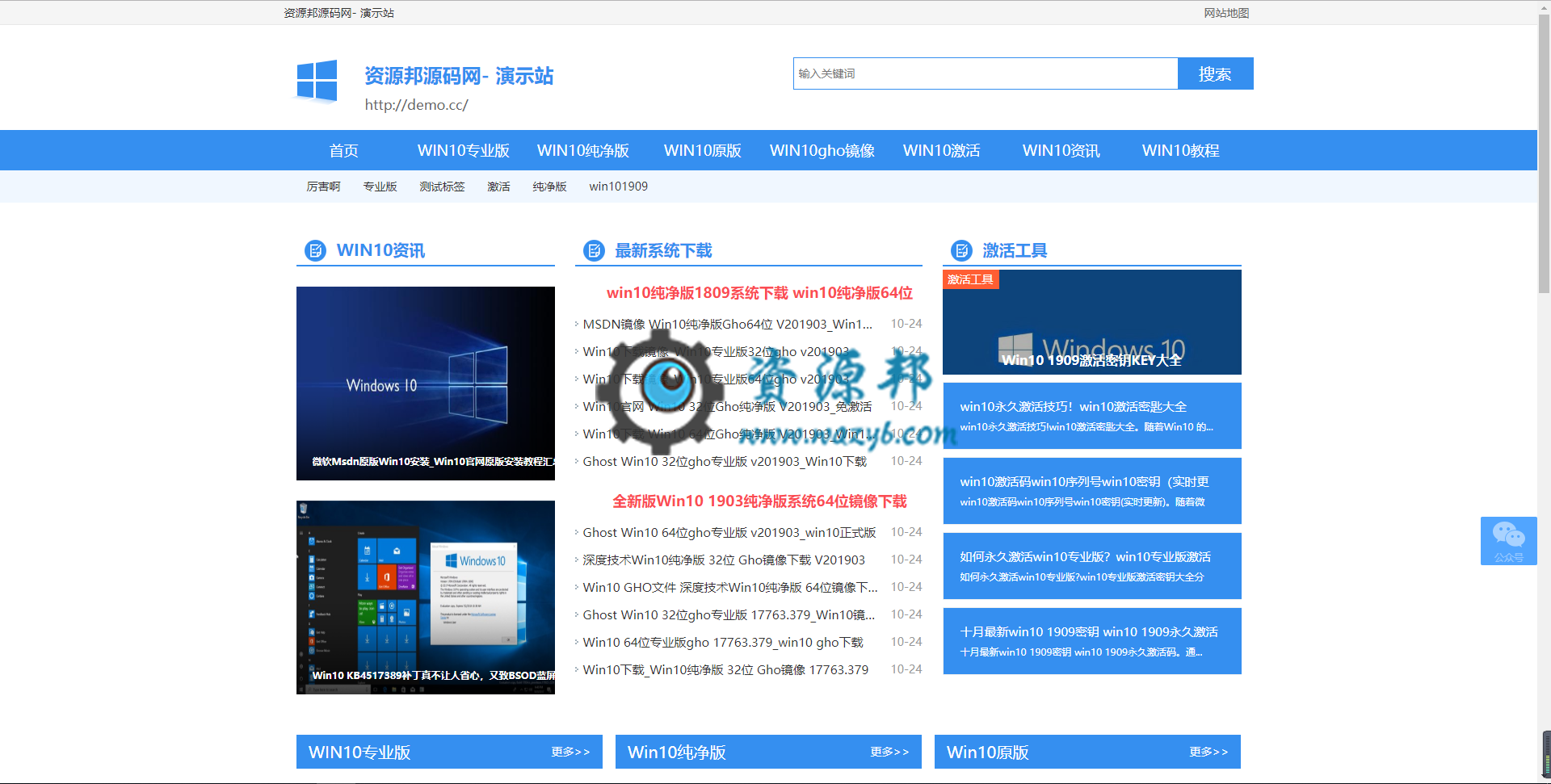The image size is (1551, 784).
Task: Open the Win10 1909激活密钥KEY大全 banner
Action: (1092, 322)
